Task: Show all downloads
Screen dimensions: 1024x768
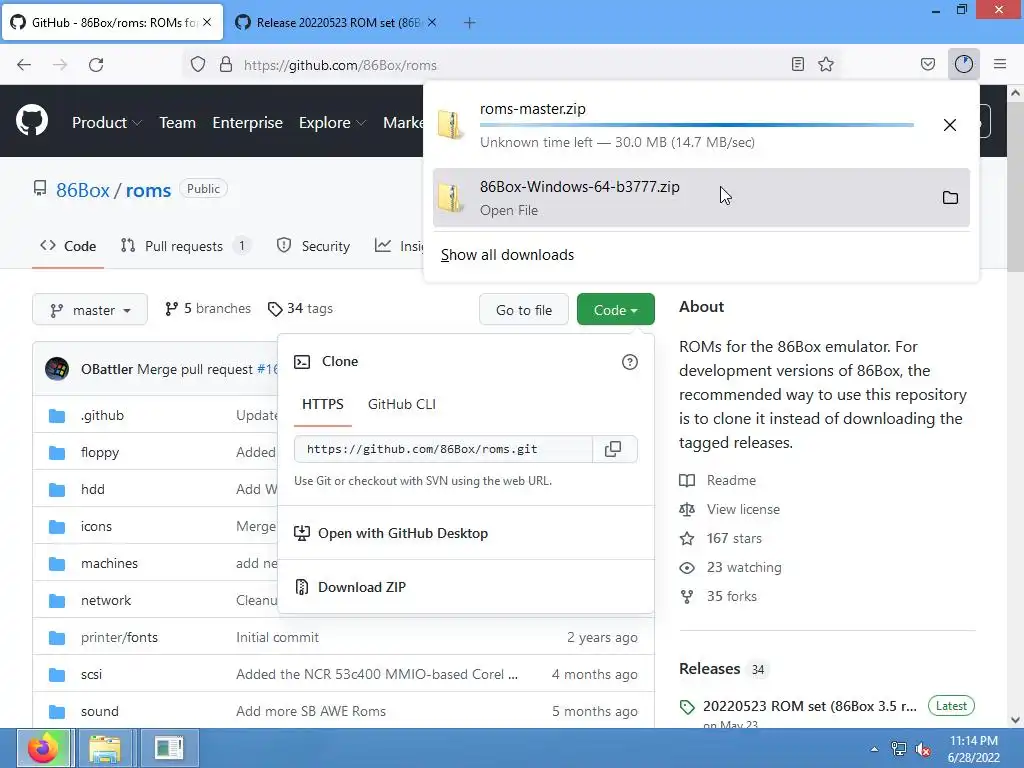Action: click(507, 255)
